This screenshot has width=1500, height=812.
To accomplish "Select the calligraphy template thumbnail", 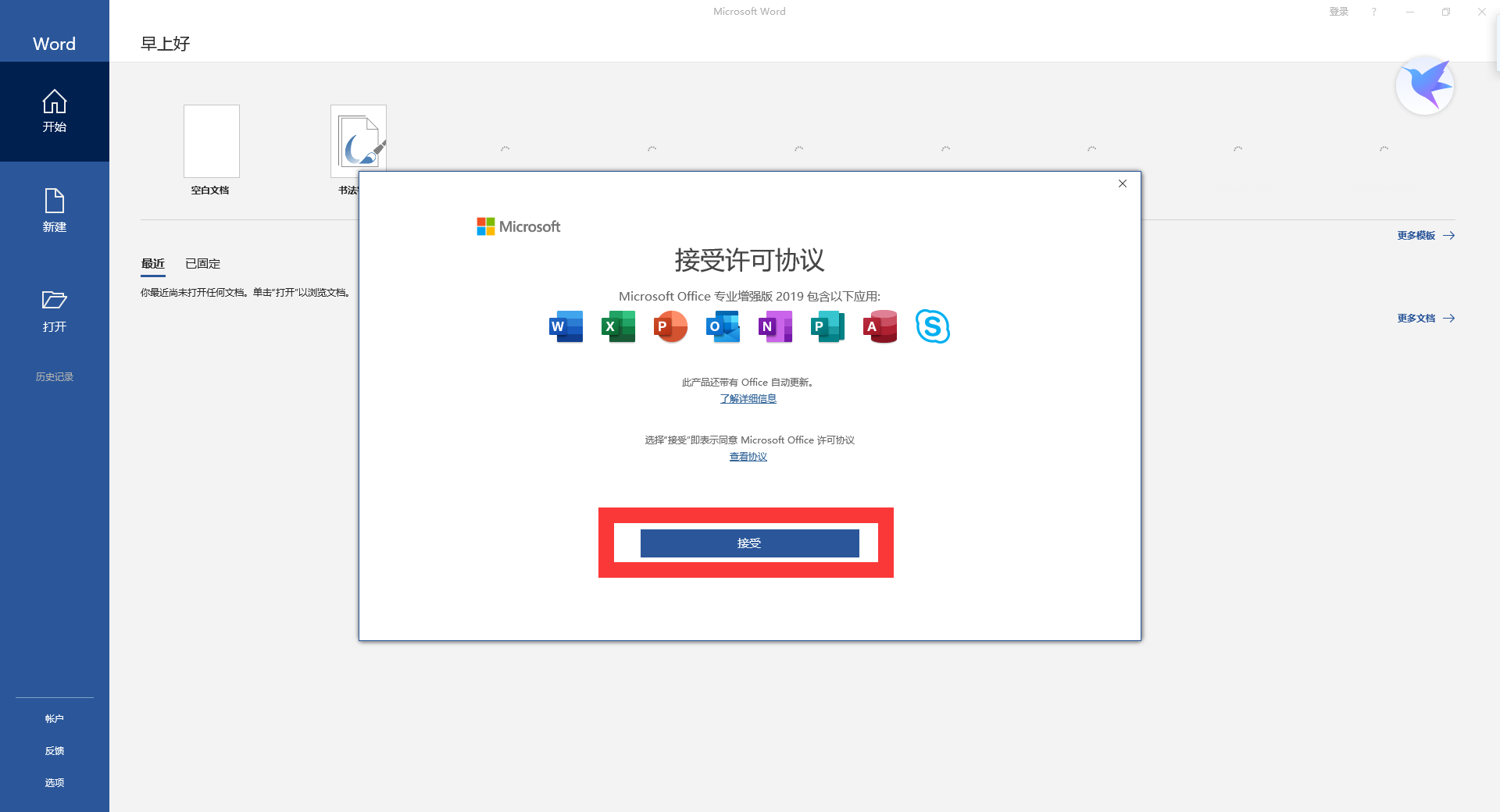I will coord(359,138).
